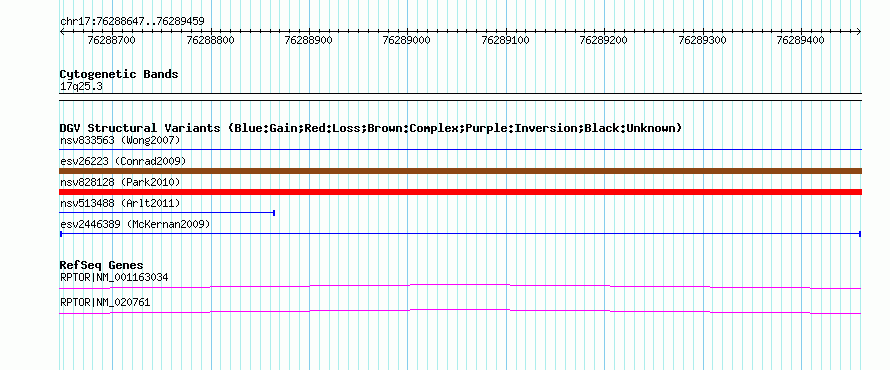Click the chr17:76288647..76289459 region label
Image resolution: width=890 pixels, height=370 pixels.
pos(132,22)
